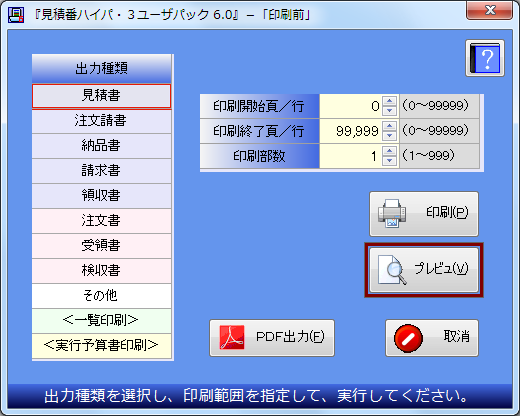The width and height of the screenshot is (520, 416).
Task: Select 注文書 output type
Action: [102, 221]
